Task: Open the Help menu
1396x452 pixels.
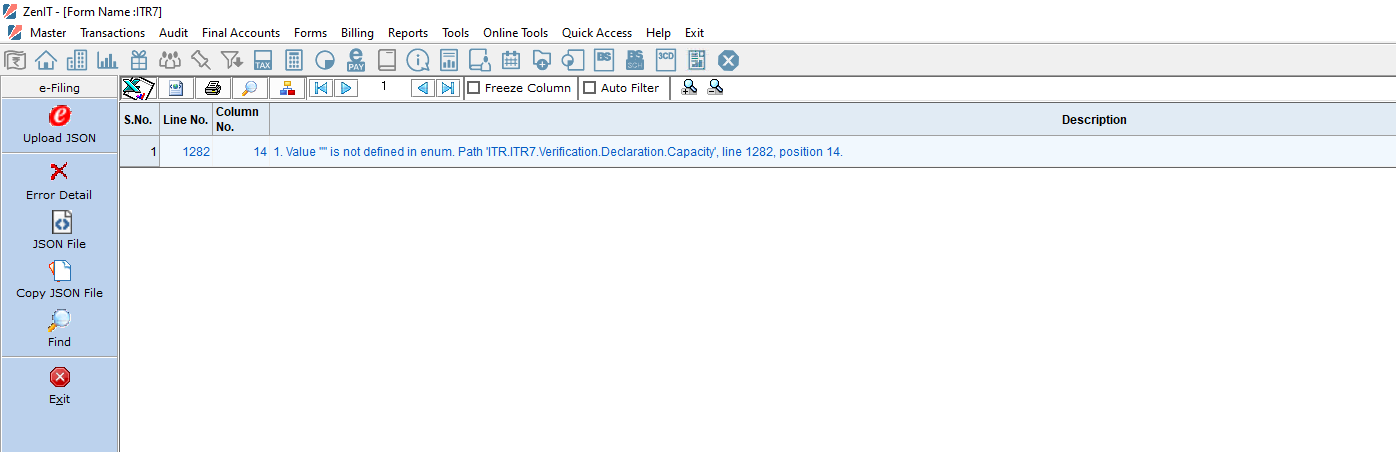Action: [x=658, y=33]
